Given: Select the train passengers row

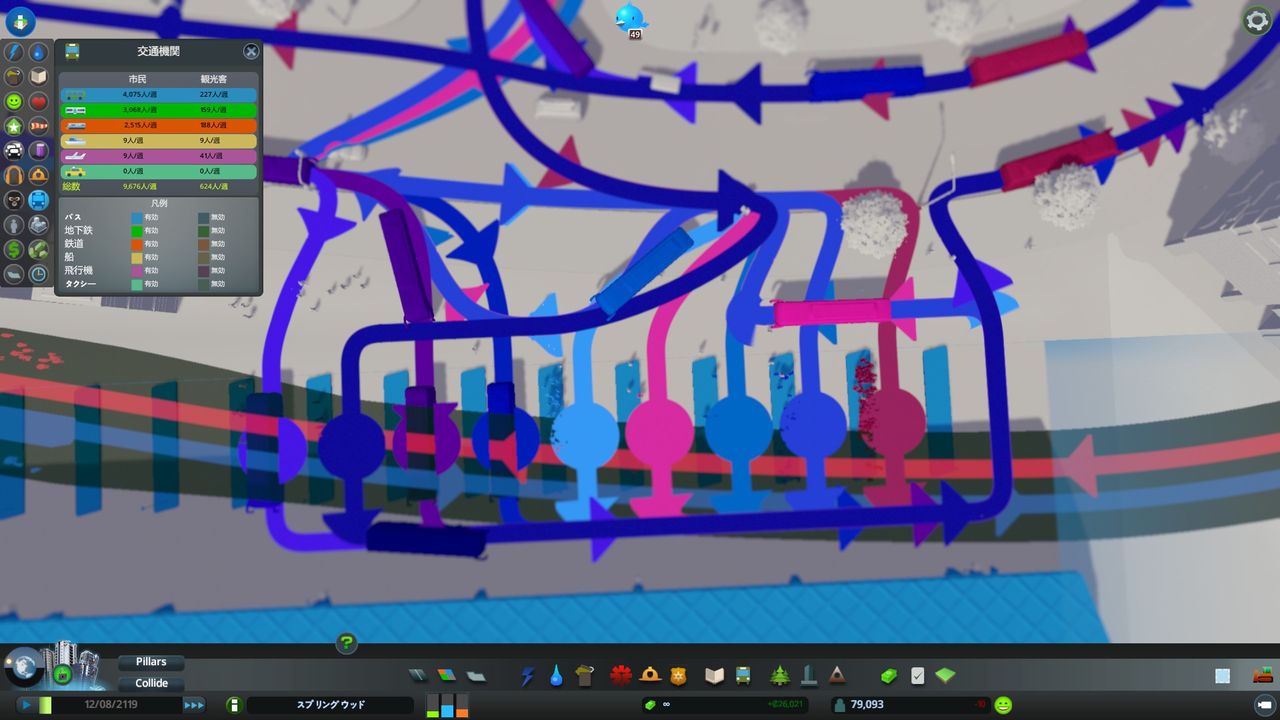Looking at the screenshot, I should 159,125.
